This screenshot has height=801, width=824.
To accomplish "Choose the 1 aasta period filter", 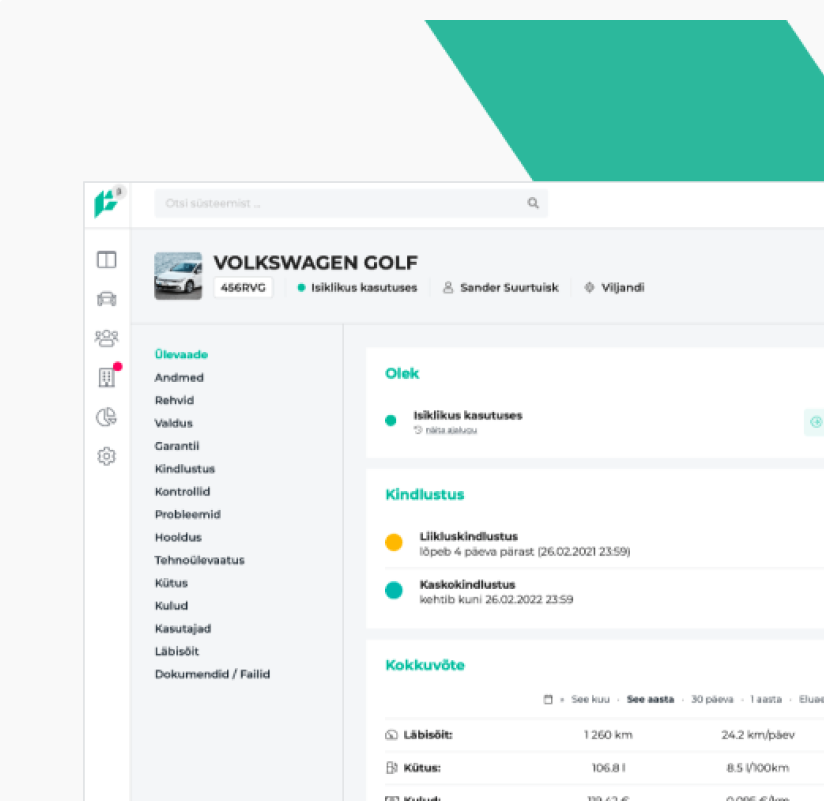I will click(x=766, y=700).
